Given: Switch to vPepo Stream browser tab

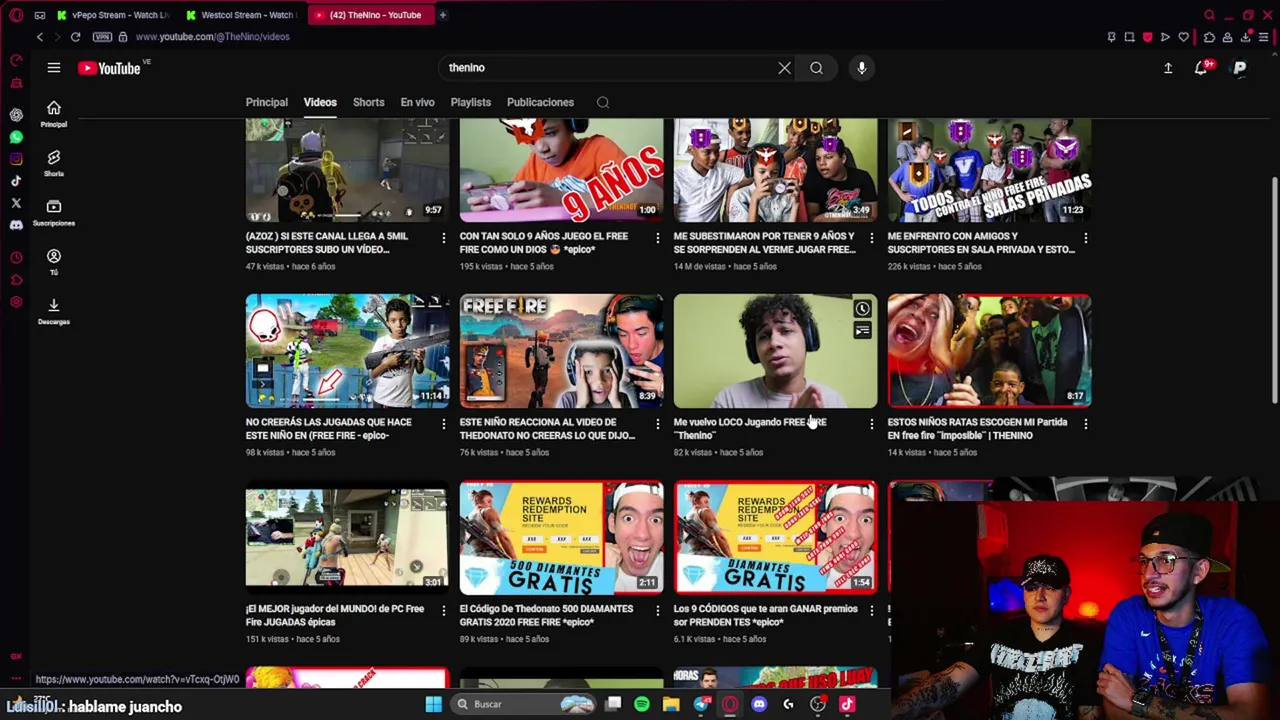Looking at the screenshot, I should (113, 15).
